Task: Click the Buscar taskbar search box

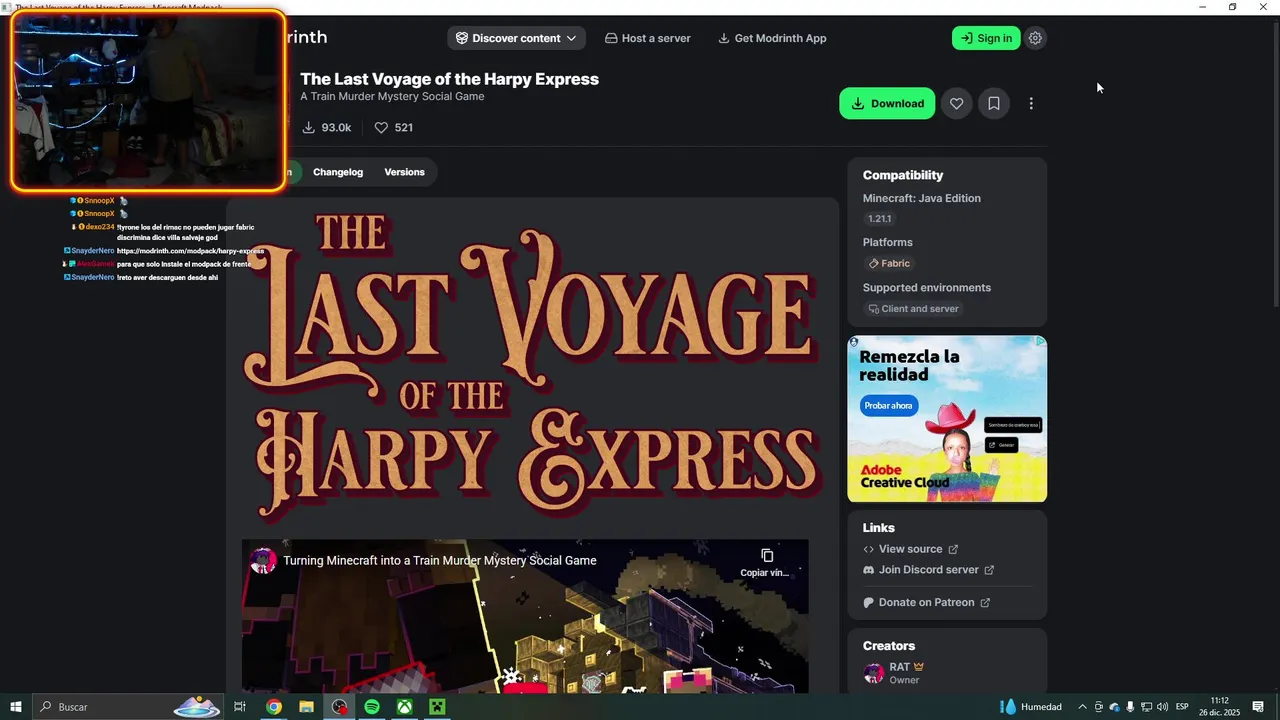Action: [x=128, y=707]
